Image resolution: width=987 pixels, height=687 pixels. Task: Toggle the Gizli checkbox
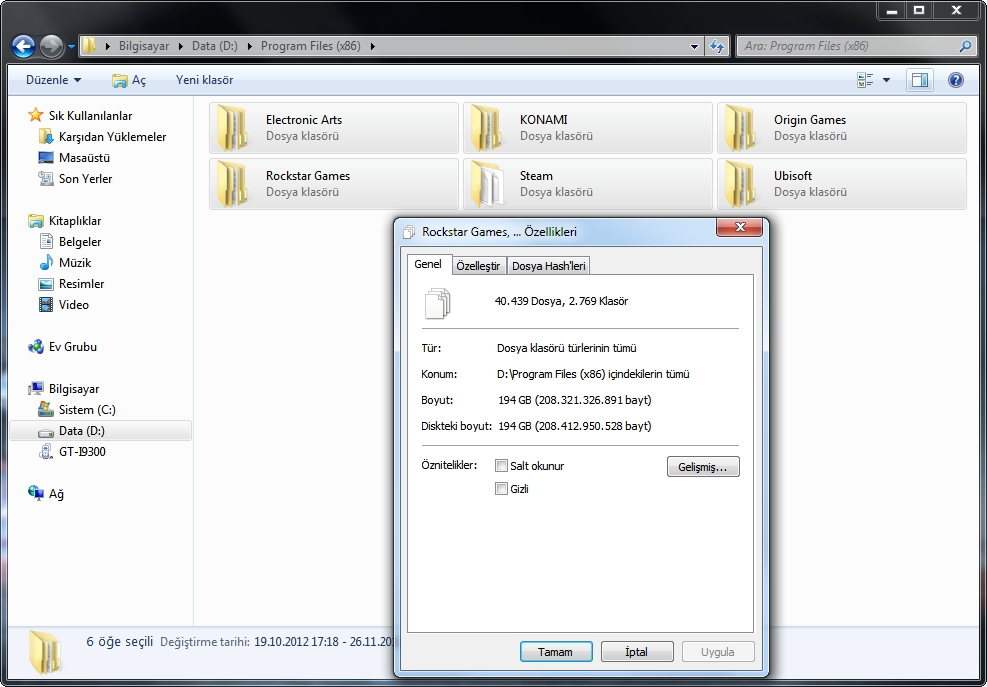(x=502, y=489)
